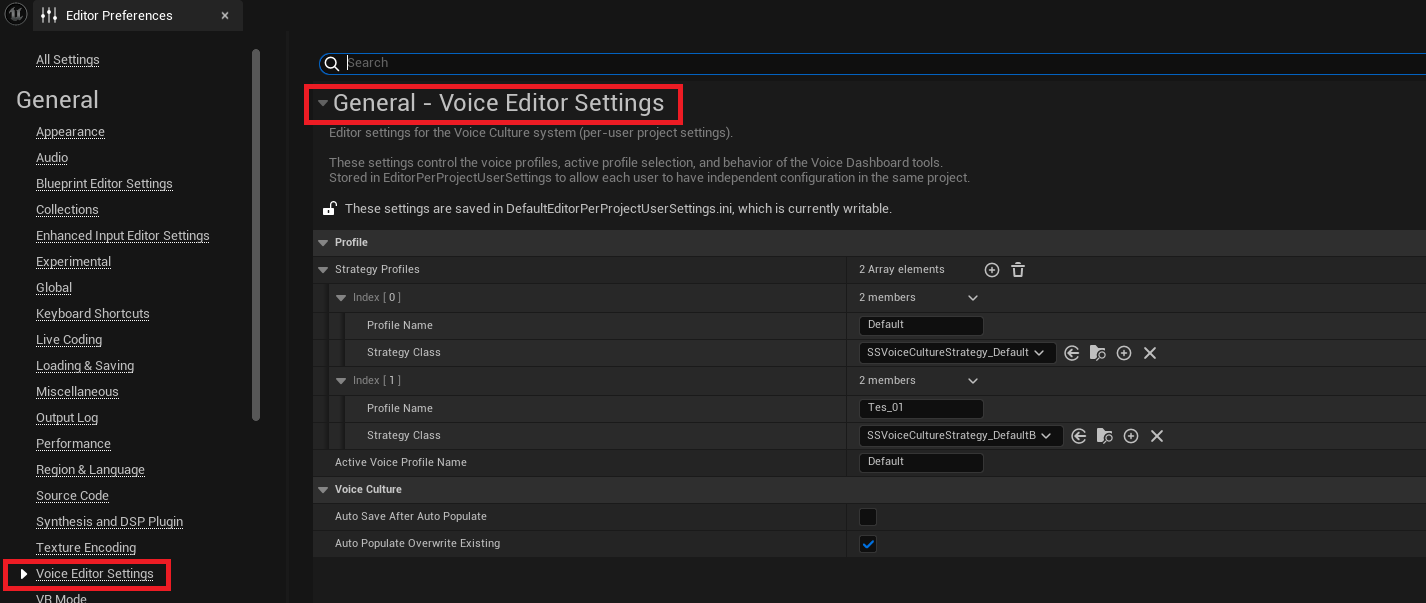Open SSVoiceCultureStrategy_DefaultB class dropdown
The width and height of the screenshot is (1426, 603).
pos(961,436)
